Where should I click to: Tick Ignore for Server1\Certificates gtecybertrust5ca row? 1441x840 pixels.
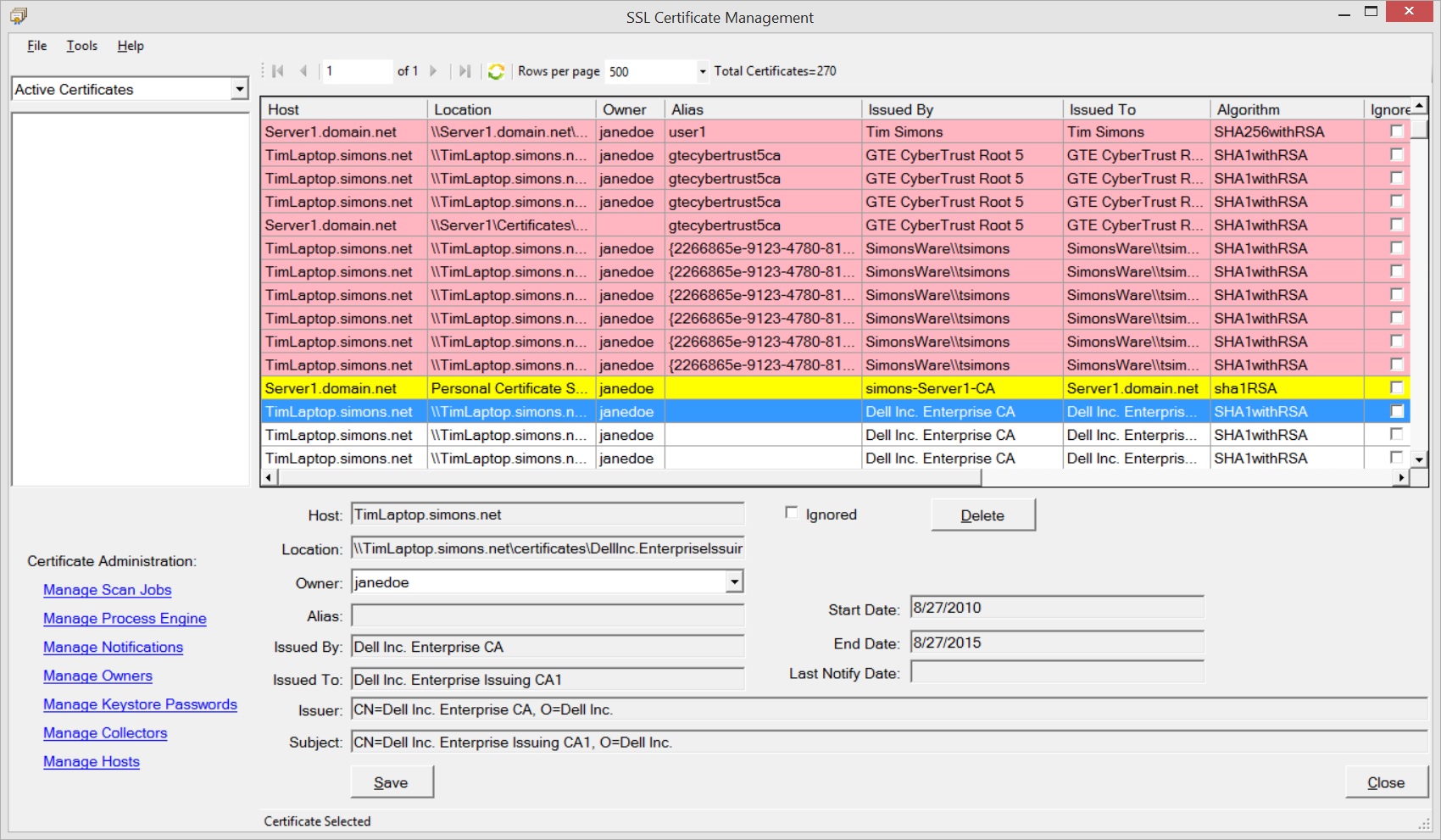tap(1396, 225)
